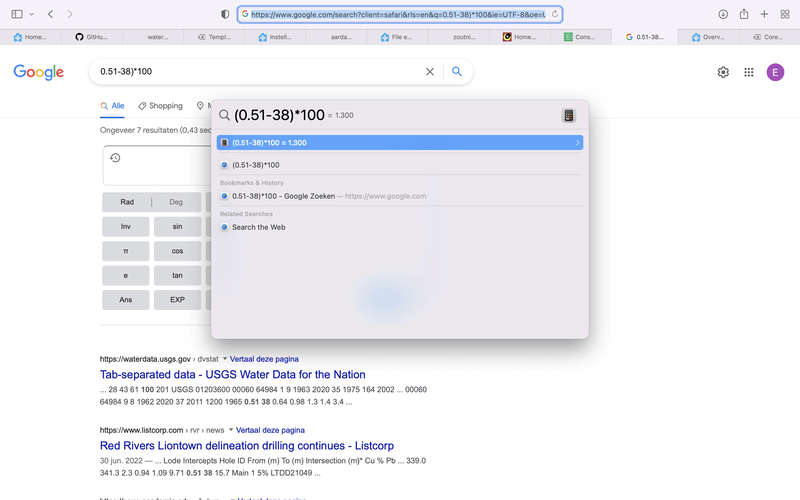Click the e calculator key
This screenshot has height=500, width=800.
pyautogui.click(x=126, y=276)
